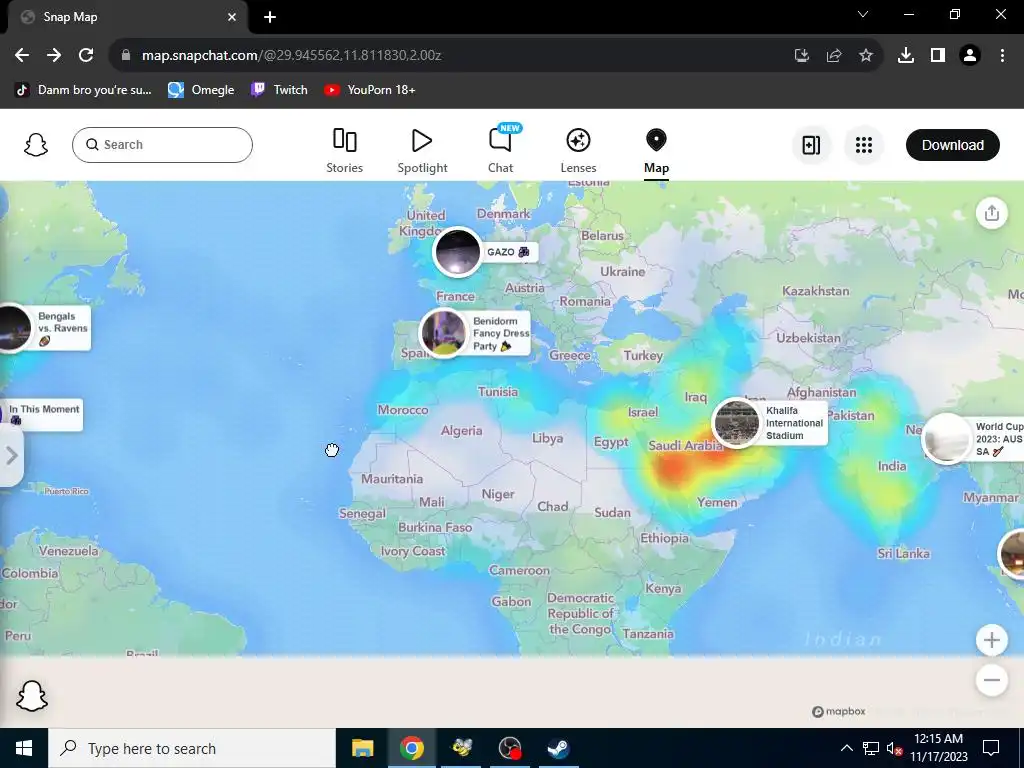Click the mapbox attribution link
Image resolution: width=1024 pixels, height=768 pixels.
839,711
